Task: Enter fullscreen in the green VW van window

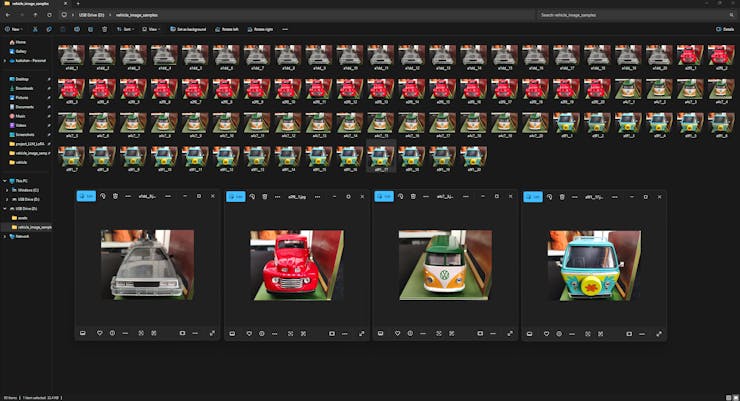Action: (x=510, y=334)
